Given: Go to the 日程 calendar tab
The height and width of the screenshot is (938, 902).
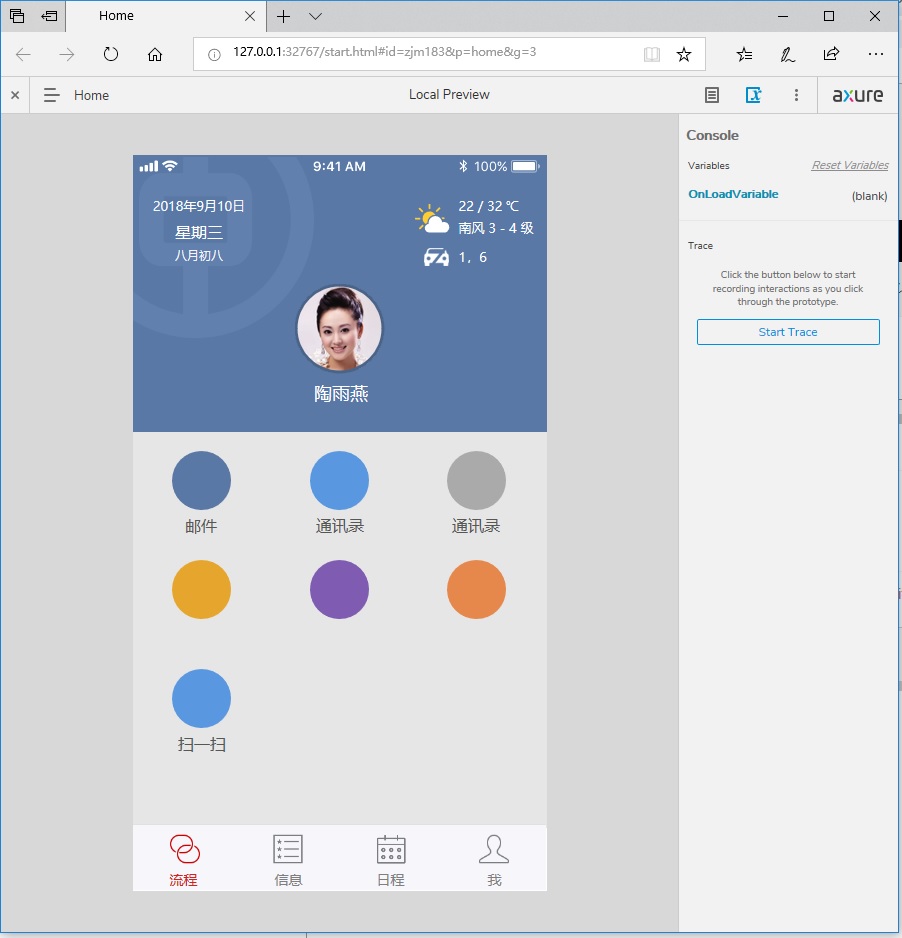Looking at the screenshot, I should tap(391, 860).
